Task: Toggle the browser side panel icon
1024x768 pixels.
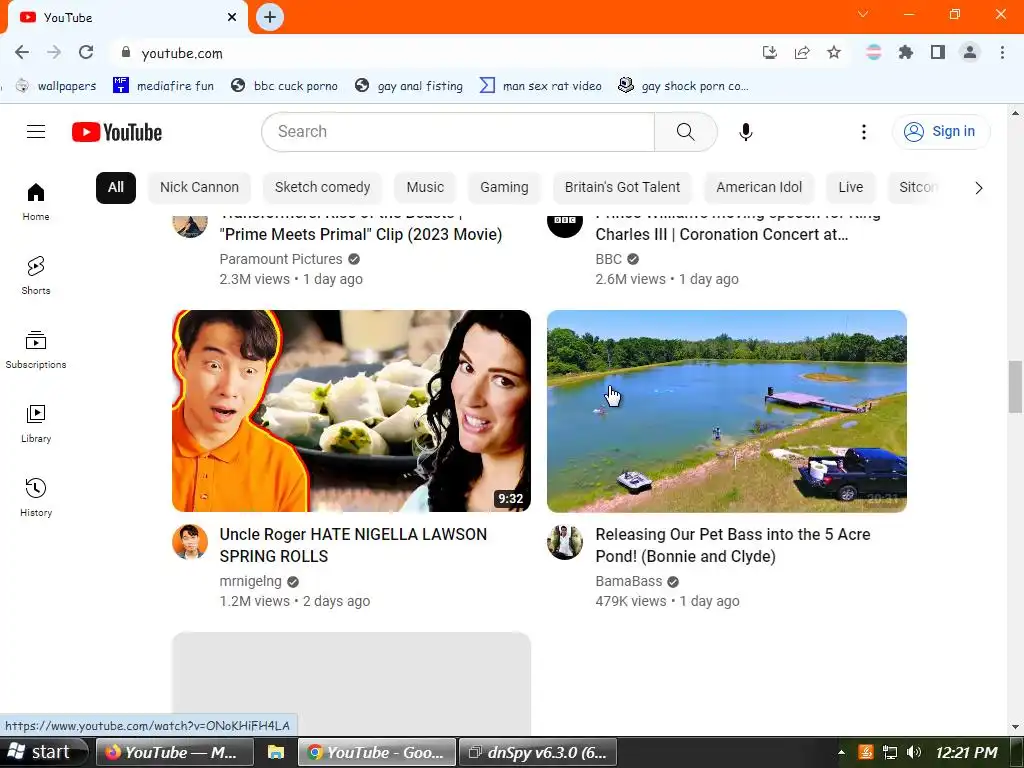Action: pyautogui.click(x=938, y=52)
